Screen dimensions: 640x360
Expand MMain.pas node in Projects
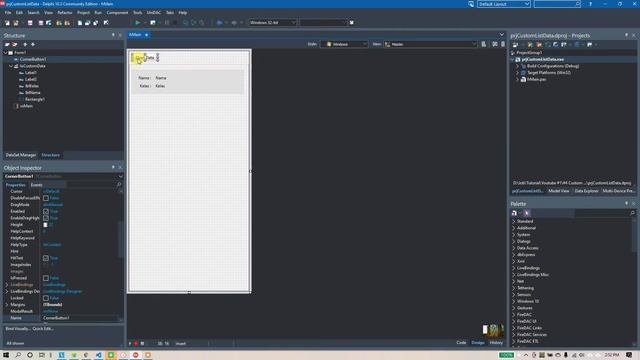[x=518, y=80]
